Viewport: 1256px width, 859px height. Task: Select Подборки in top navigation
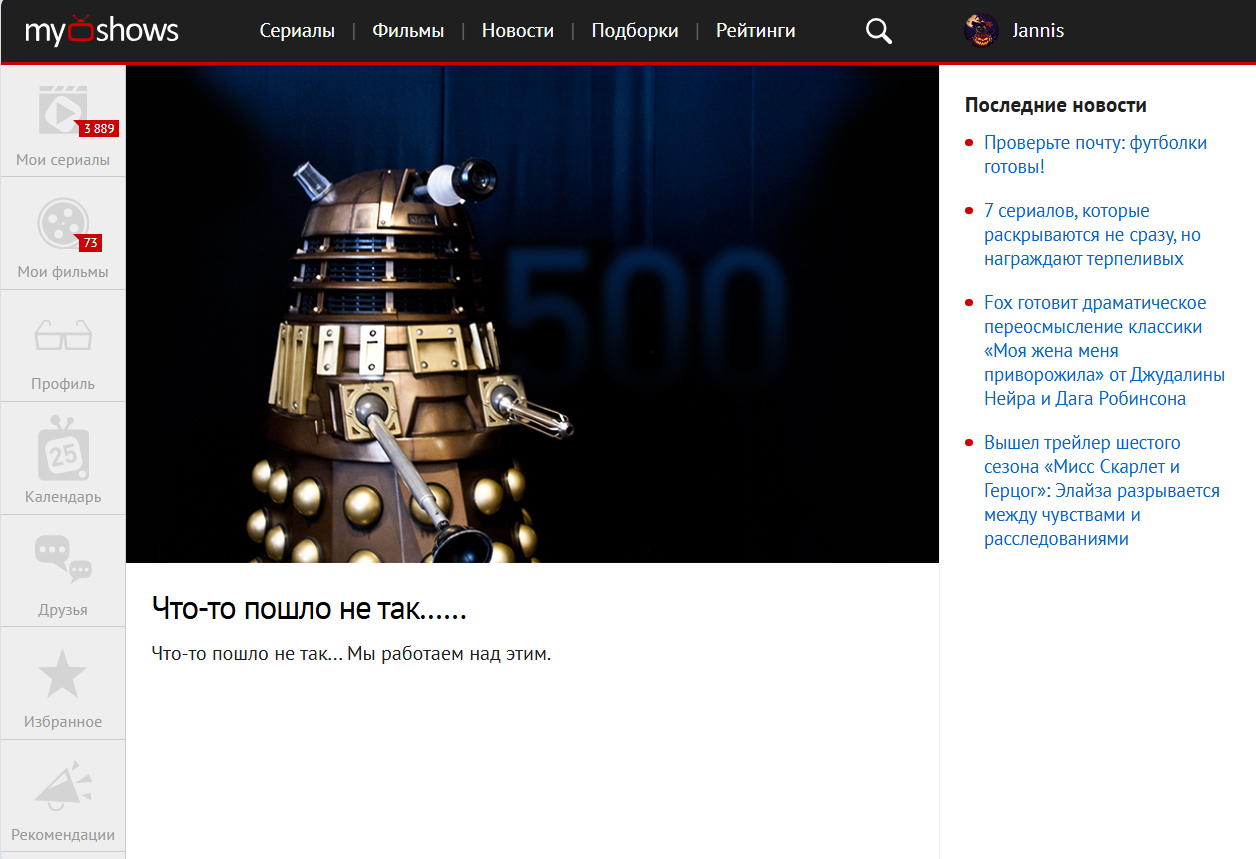(x=634, y=31)
